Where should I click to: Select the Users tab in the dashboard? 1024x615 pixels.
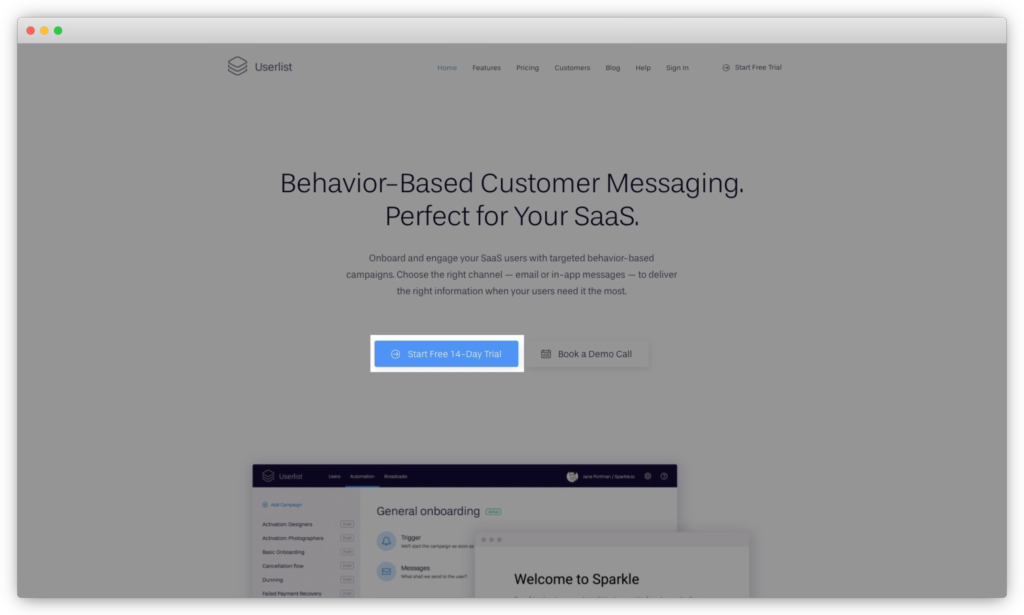coord(333,476)
